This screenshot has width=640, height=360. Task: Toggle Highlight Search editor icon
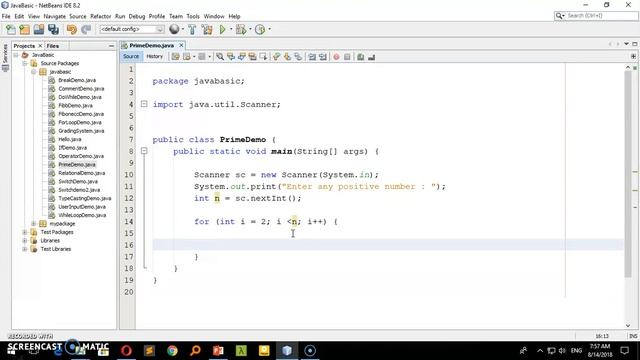[252, 57]
